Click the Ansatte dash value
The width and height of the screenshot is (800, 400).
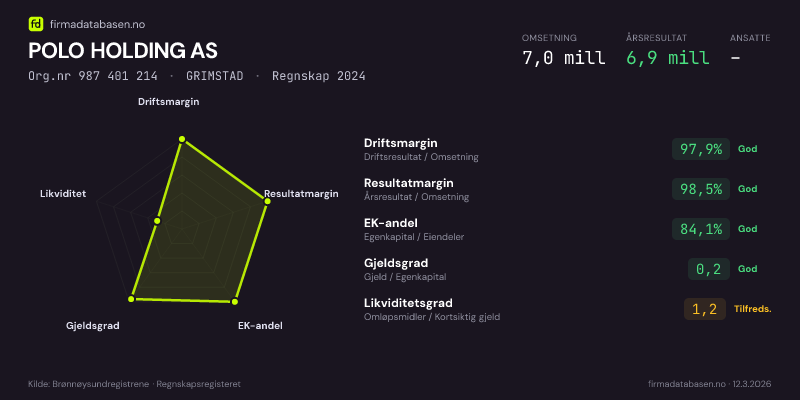(x=736, y=57)
